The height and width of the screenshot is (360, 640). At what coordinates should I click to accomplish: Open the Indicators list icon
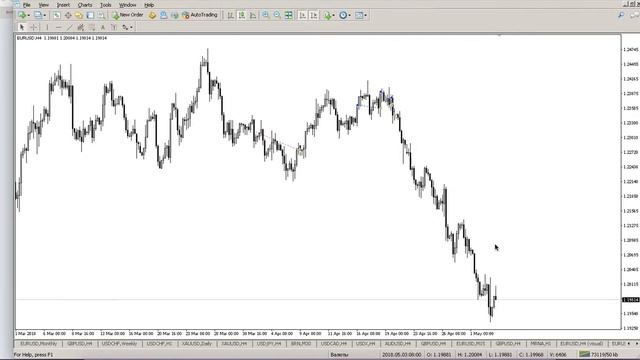pyautogui.click(x=327, y=15)
